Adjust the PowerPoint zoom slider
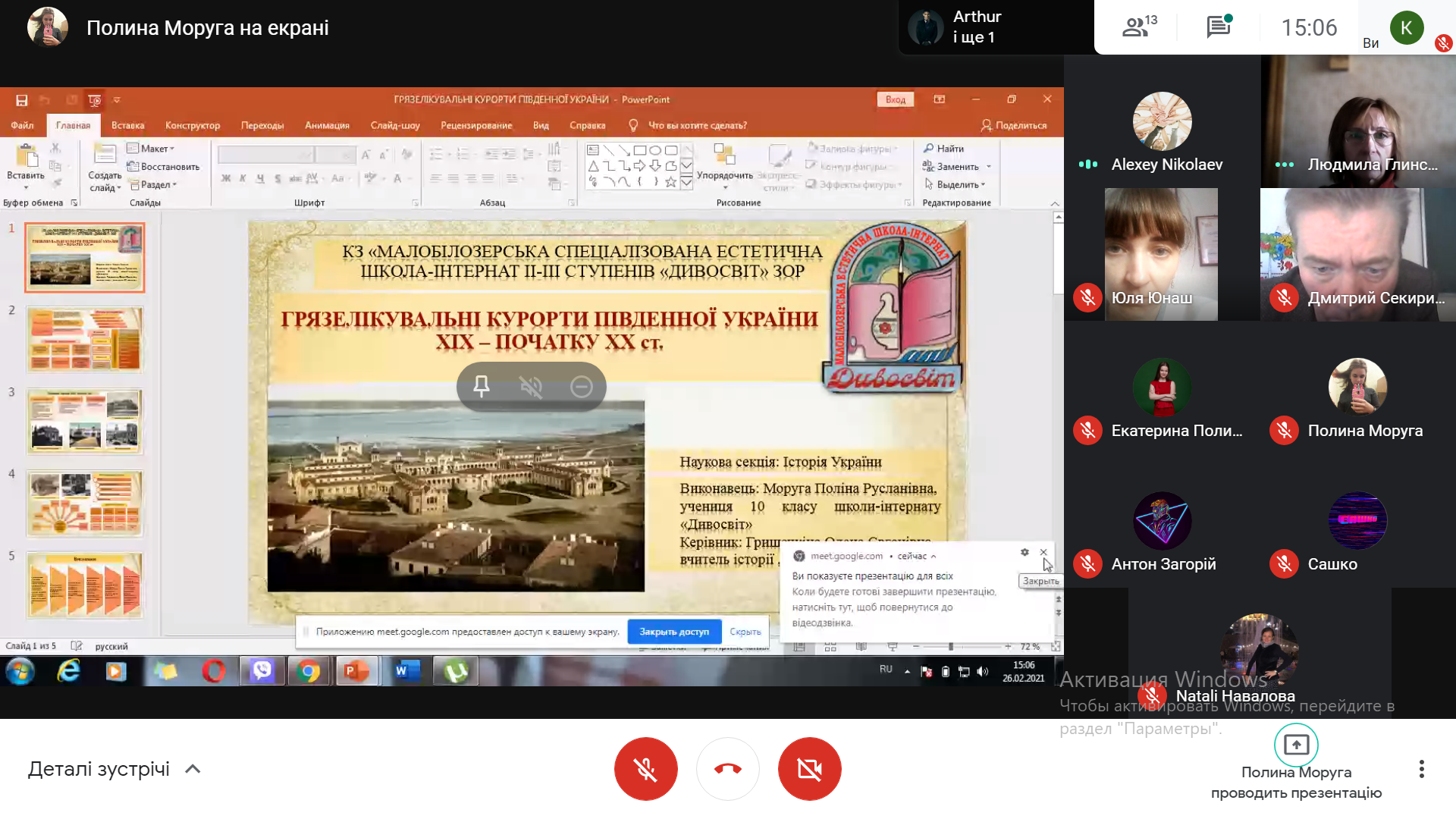 (x=950, y=646)
